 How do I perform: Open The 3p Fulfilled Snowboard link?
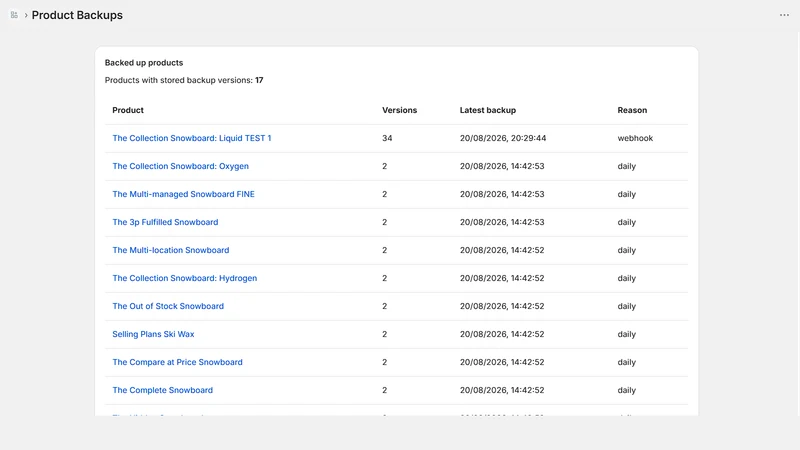165,222
